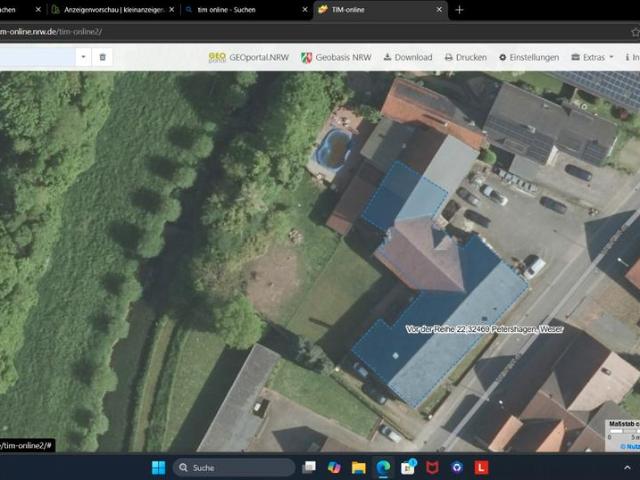
Task: Open a new browser tab
Action: click(x=459, y=10)
